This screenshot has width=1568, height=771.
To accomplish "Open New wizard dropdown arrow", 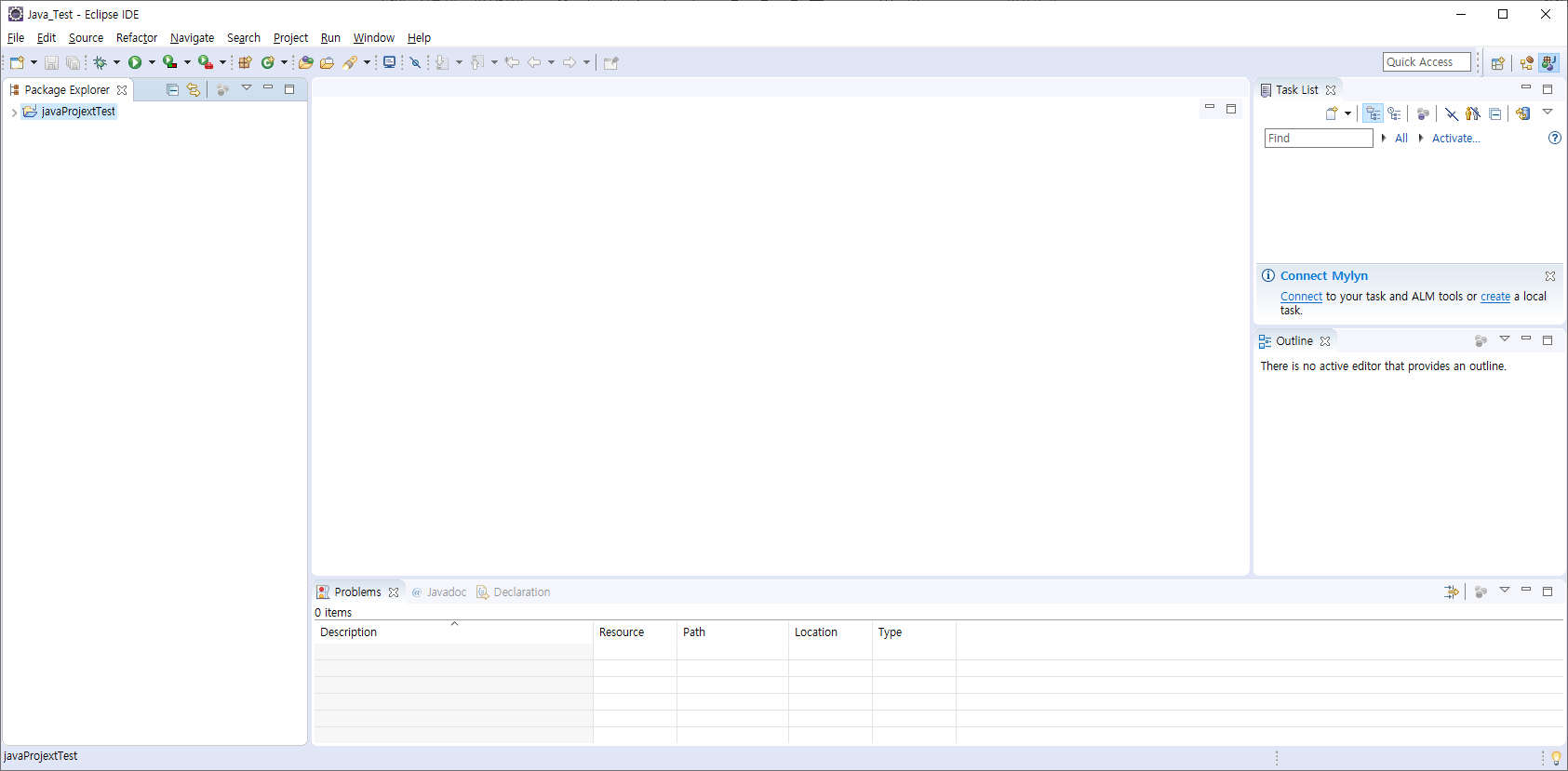I will pyautogui.click(x=34, y=62).
